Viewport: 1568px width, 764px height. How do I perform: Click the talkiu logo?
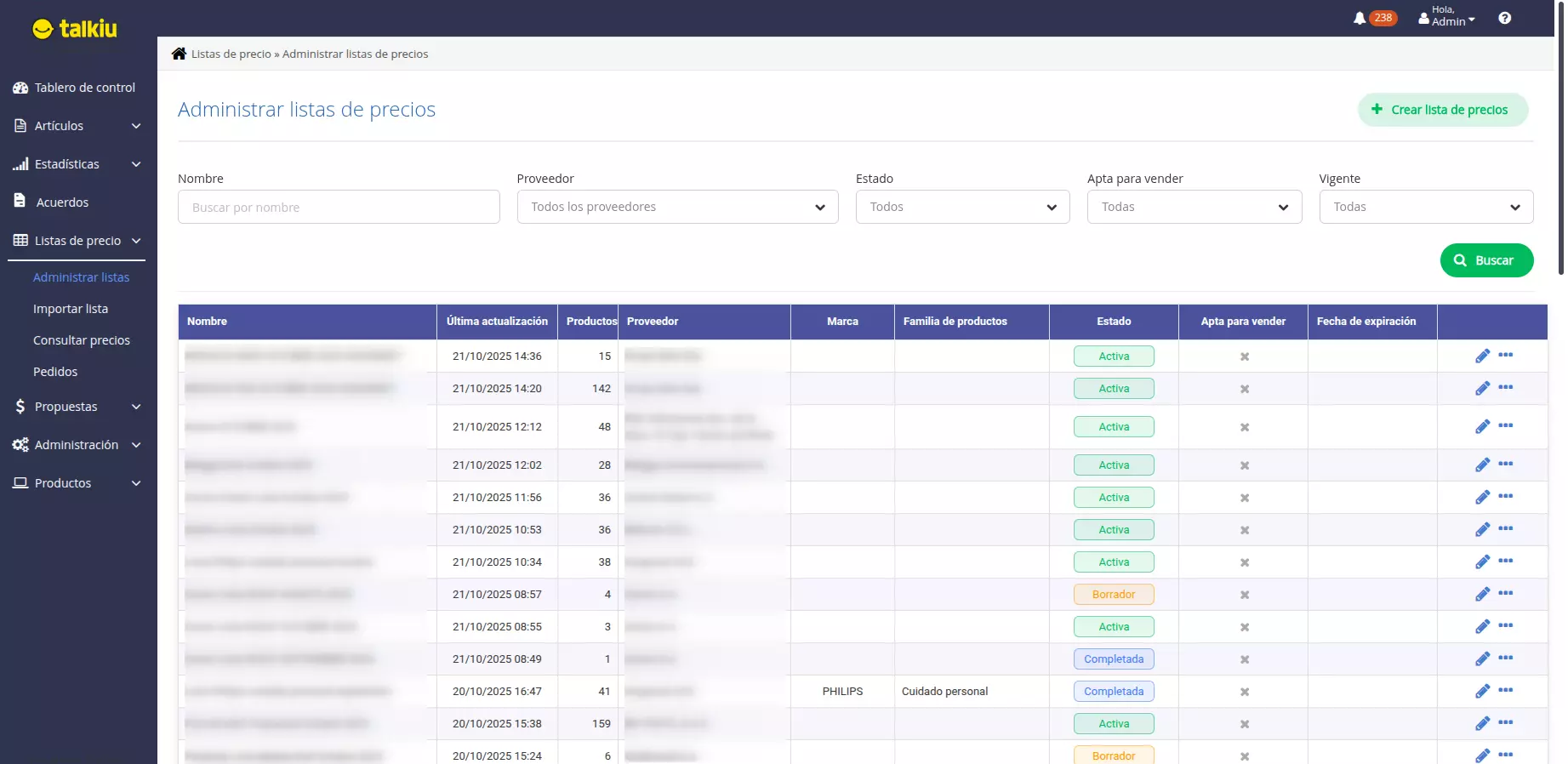75,29
